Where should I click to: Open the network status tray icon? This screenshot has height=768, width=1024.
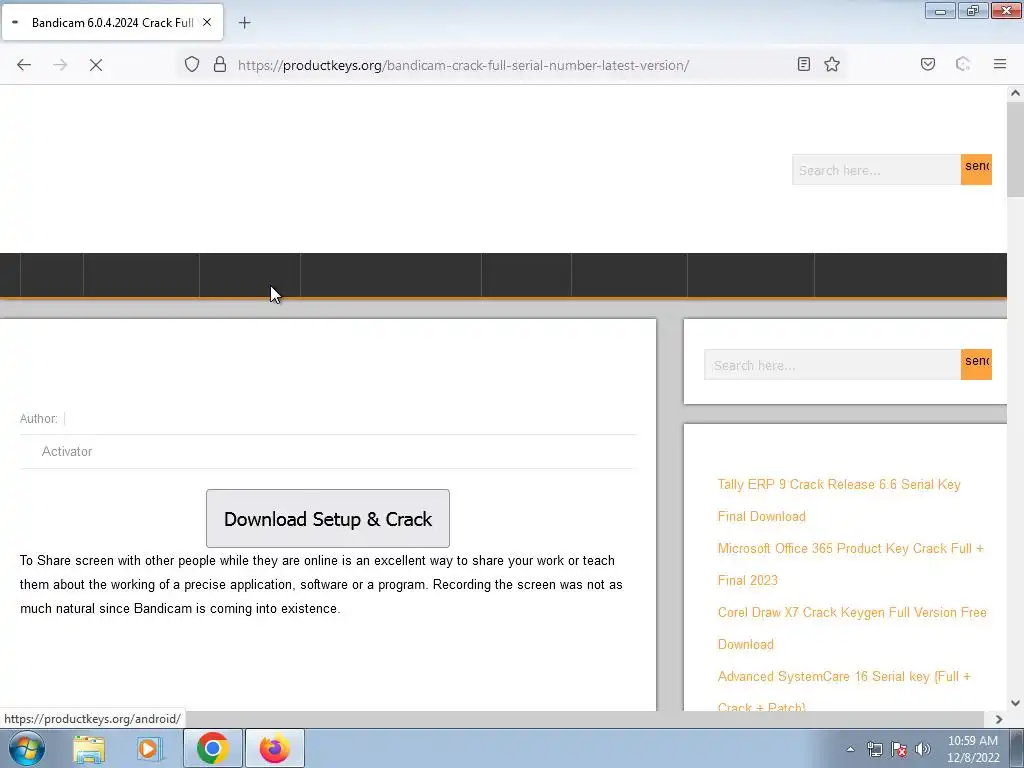tap(874, 749)
